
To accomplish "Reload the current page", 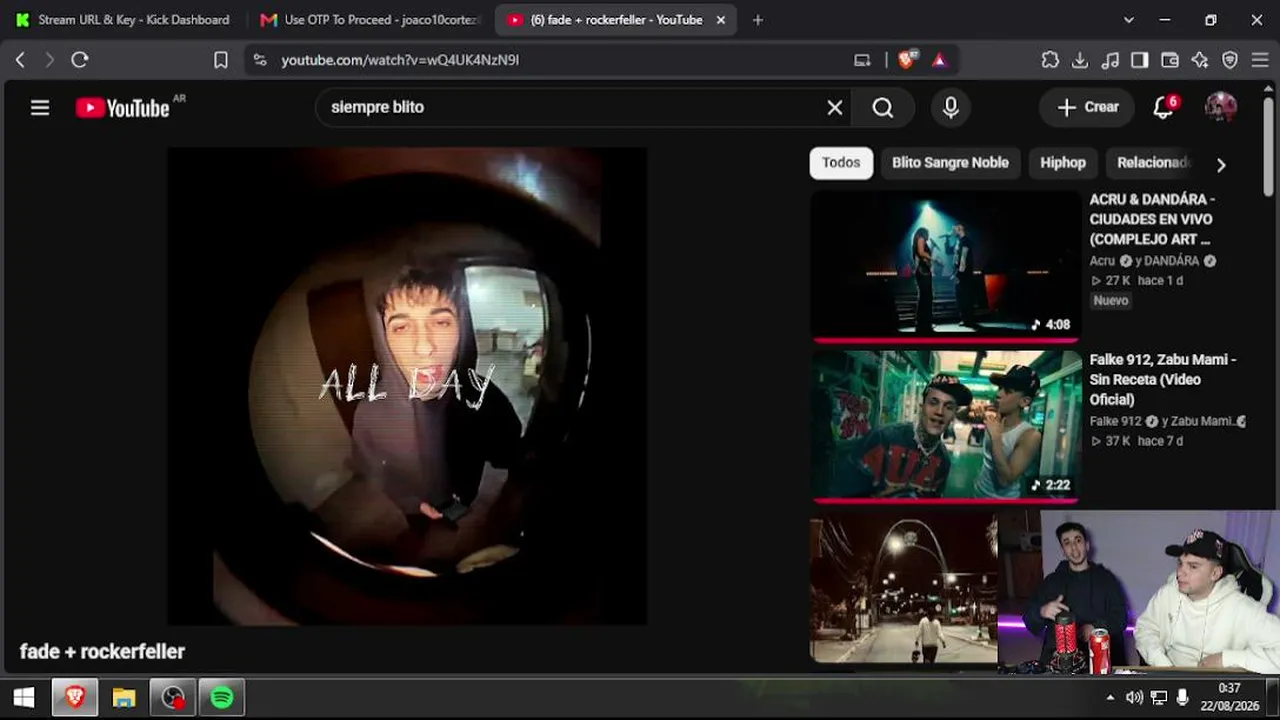I will point(80,60).
